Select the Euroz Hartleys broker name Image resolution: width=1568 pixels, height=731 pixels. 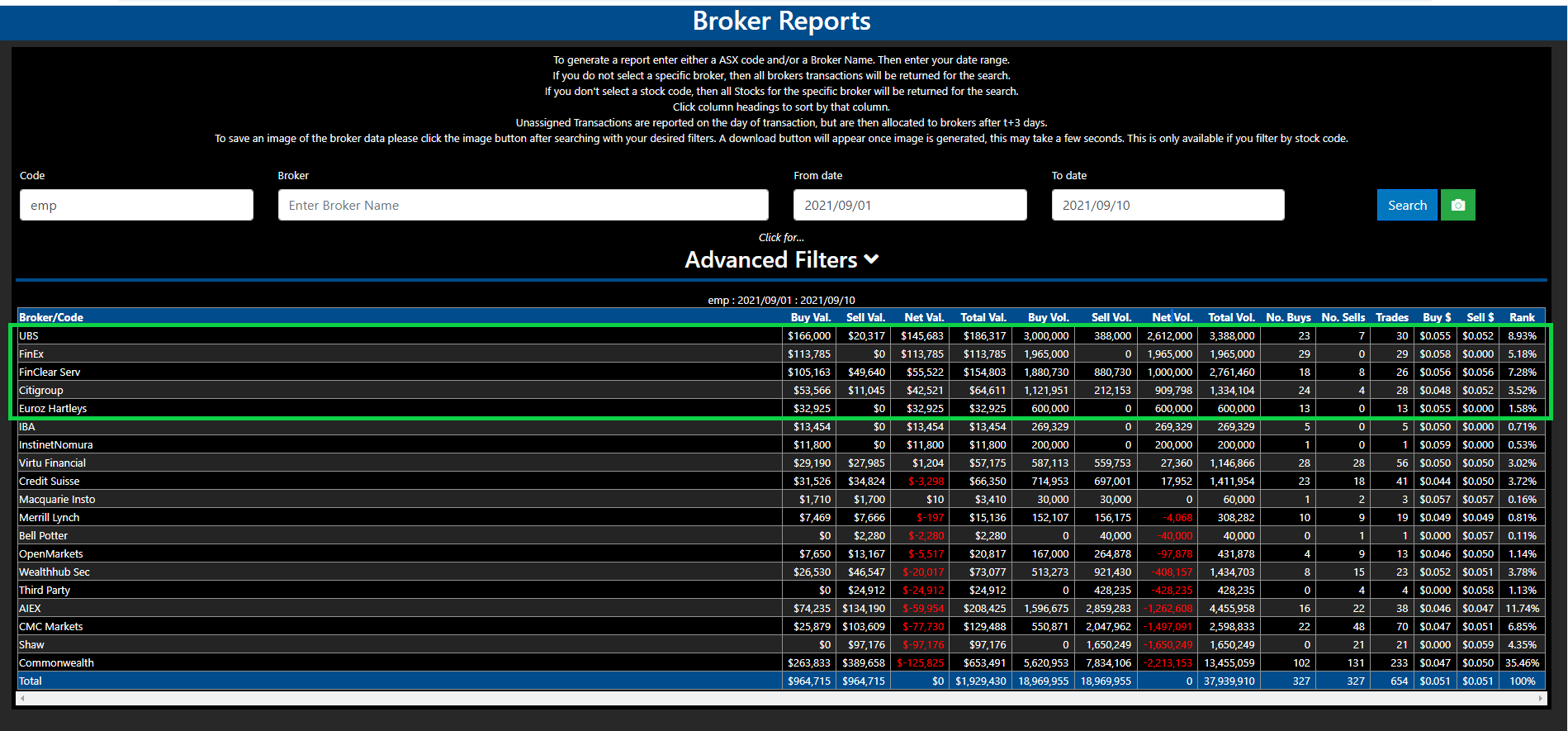click(53, 408)
